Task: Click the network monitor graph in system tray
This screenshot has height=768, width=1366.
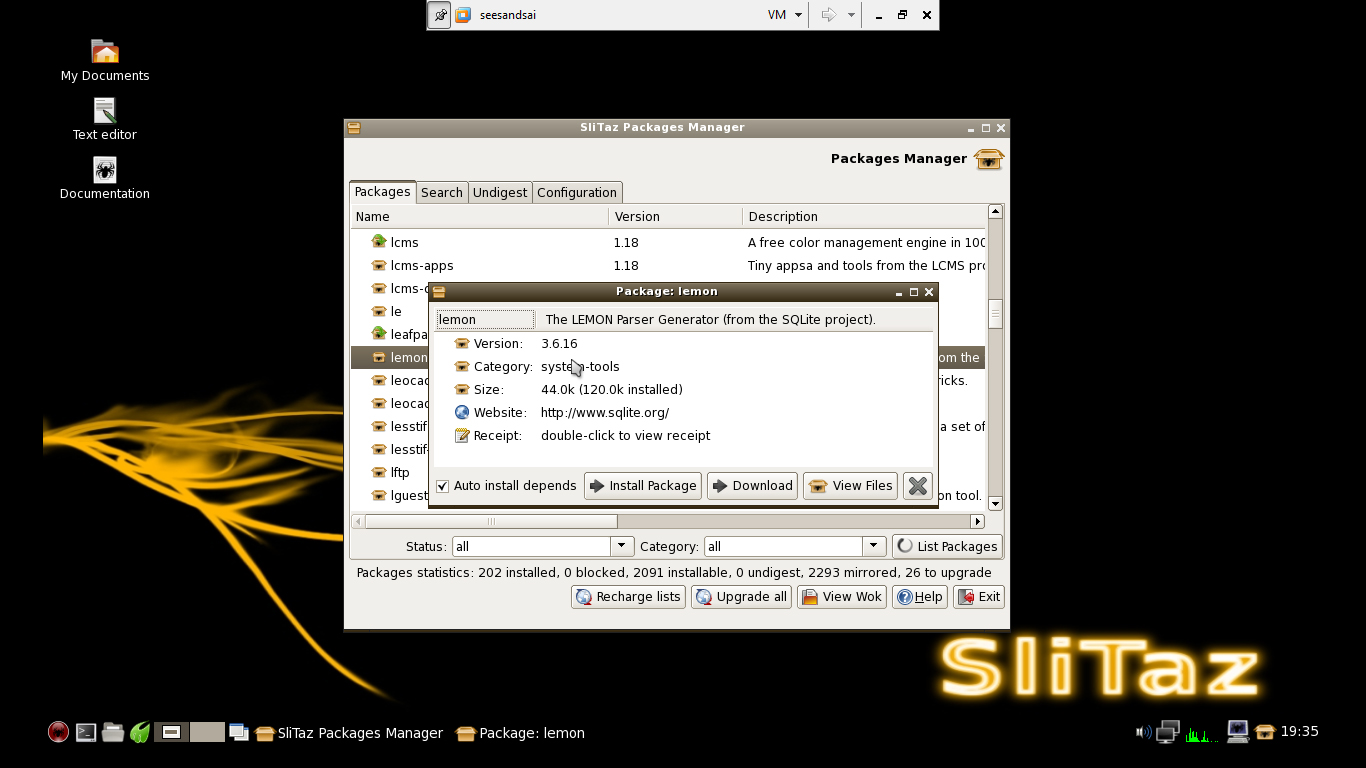Action: (x=1197, y=733)
